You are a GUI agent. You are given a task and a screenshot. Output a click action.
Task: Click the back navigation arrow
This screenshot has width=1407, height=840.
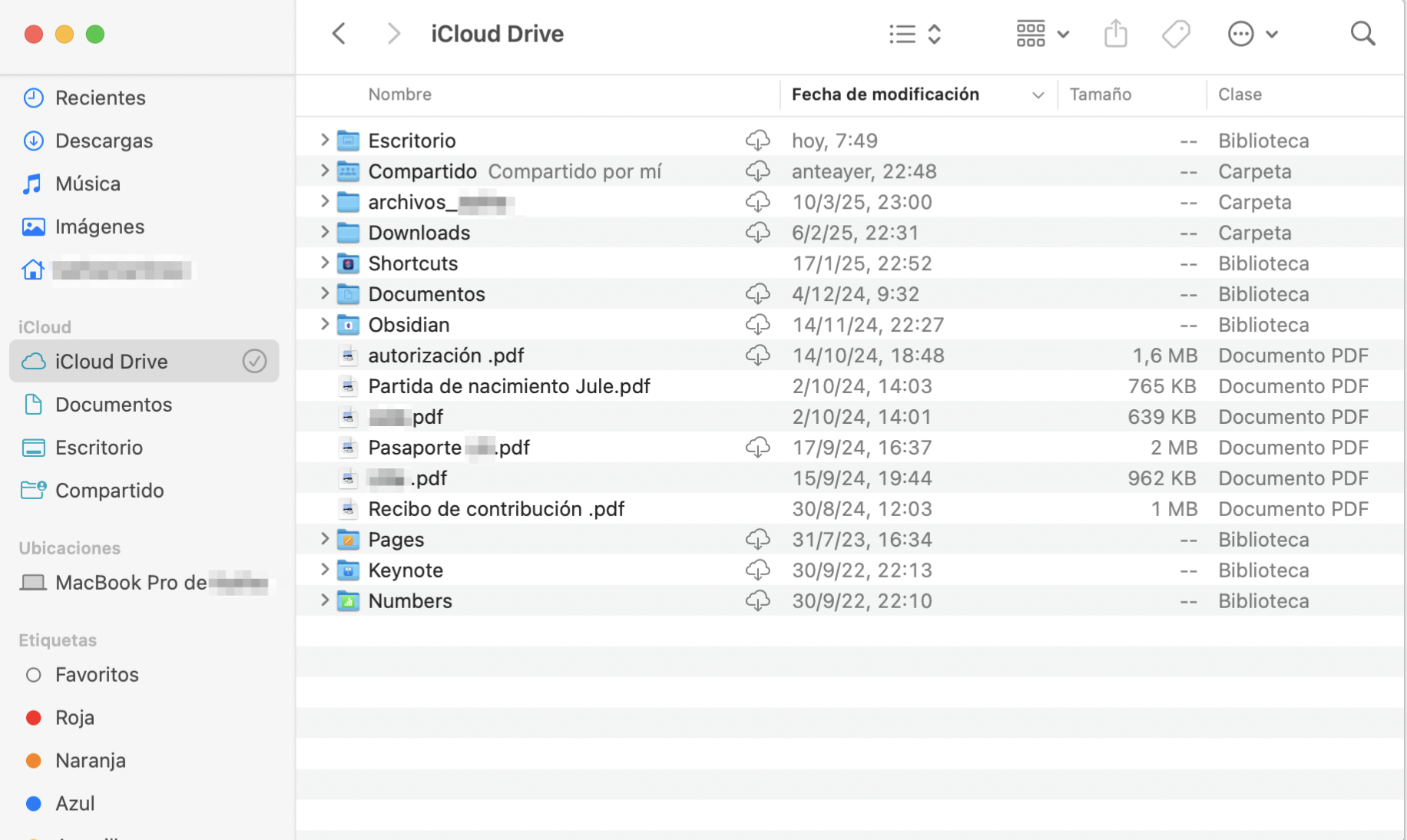[x=339, y=33]
